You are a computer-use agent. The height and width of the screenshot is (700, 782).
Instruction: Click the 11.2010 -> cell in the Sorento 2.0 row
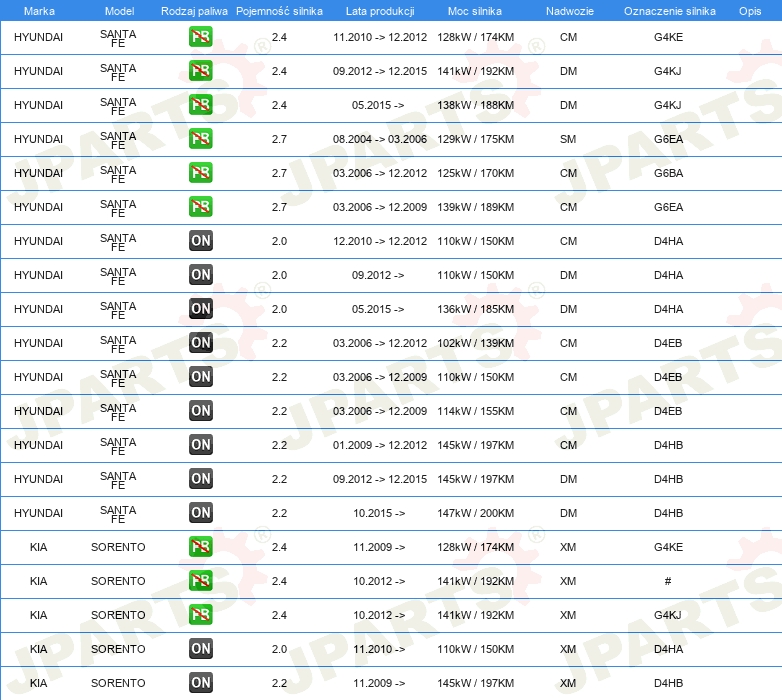pos(379,649)
